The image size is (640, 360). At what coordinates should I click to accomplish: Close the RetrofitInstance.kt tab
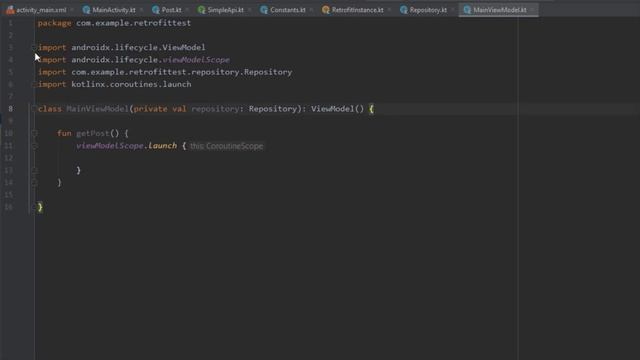pyautogui.click(x=390, y=10)
